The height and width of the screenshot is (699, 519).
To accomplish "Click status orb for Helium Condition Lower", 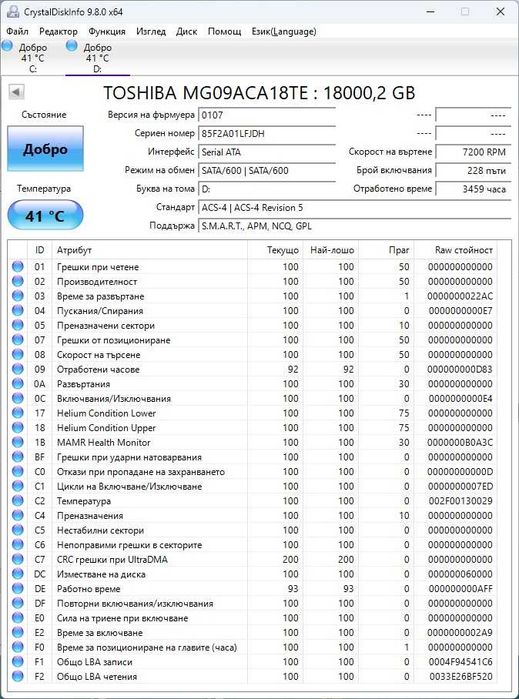I will 17,413.
